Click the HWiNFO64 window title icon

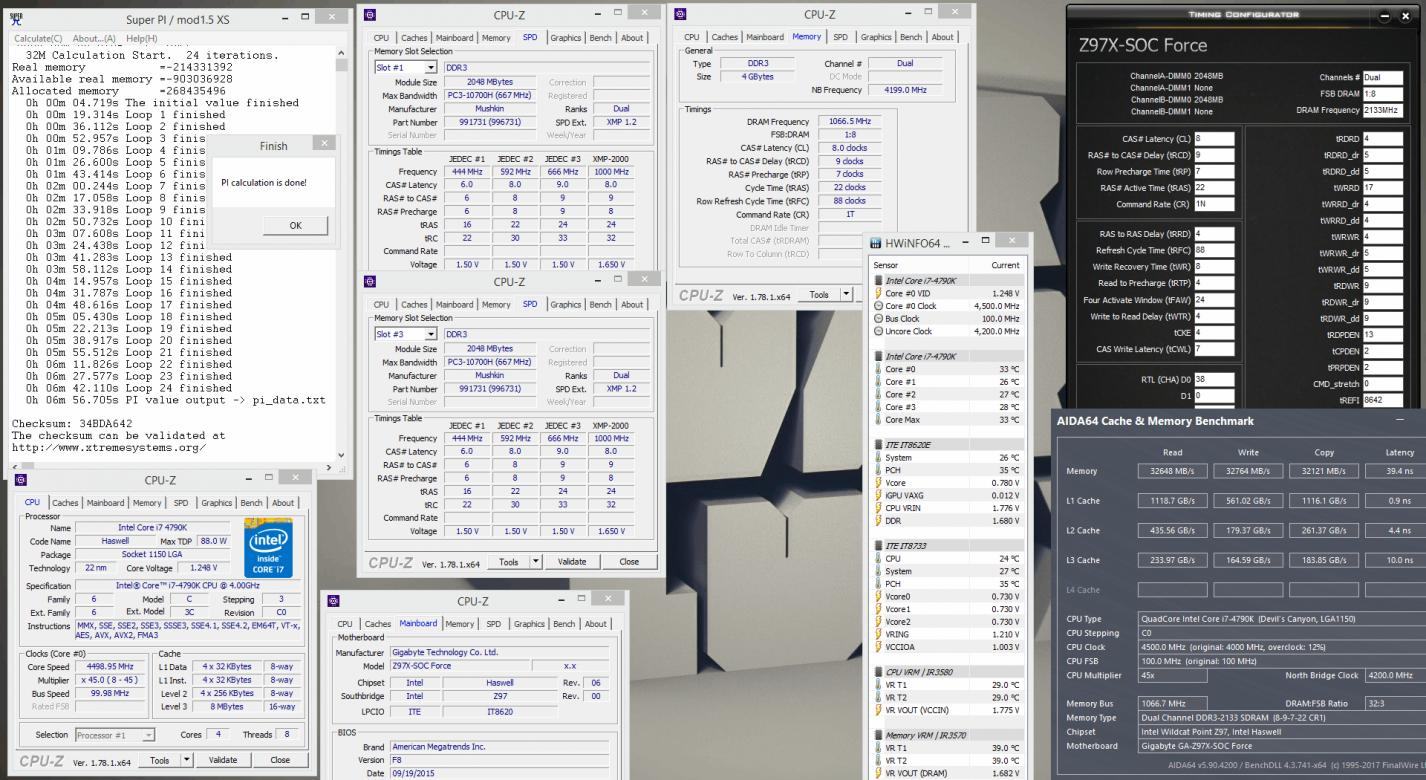click(x=876, y=243)
